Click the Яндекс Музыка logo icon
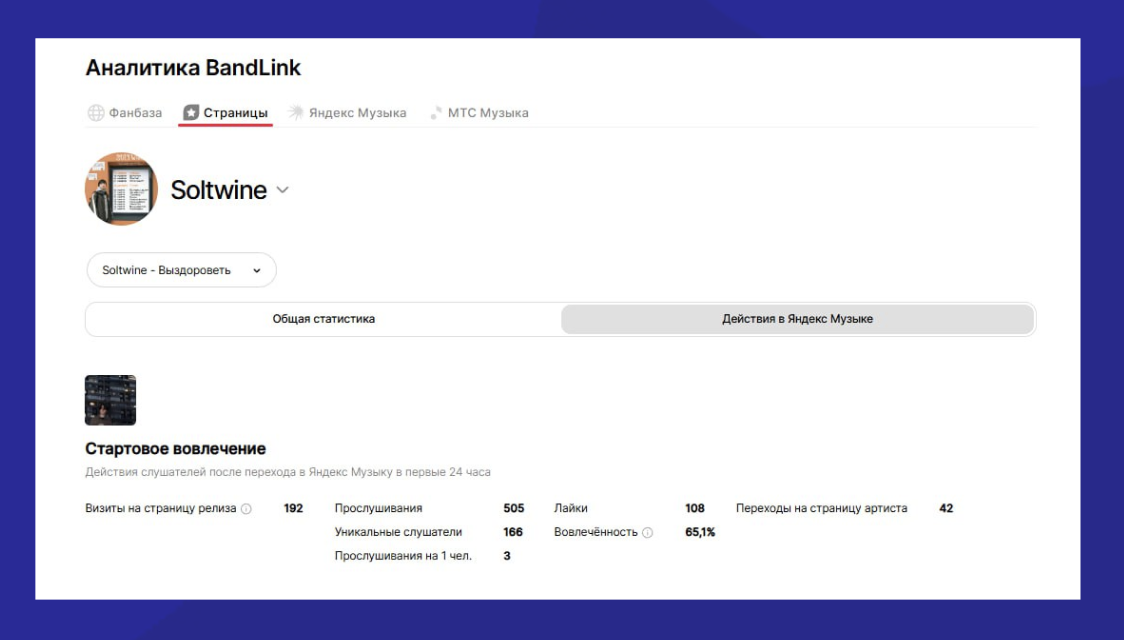Viewport: 1124px width, 640px height. 296,113
